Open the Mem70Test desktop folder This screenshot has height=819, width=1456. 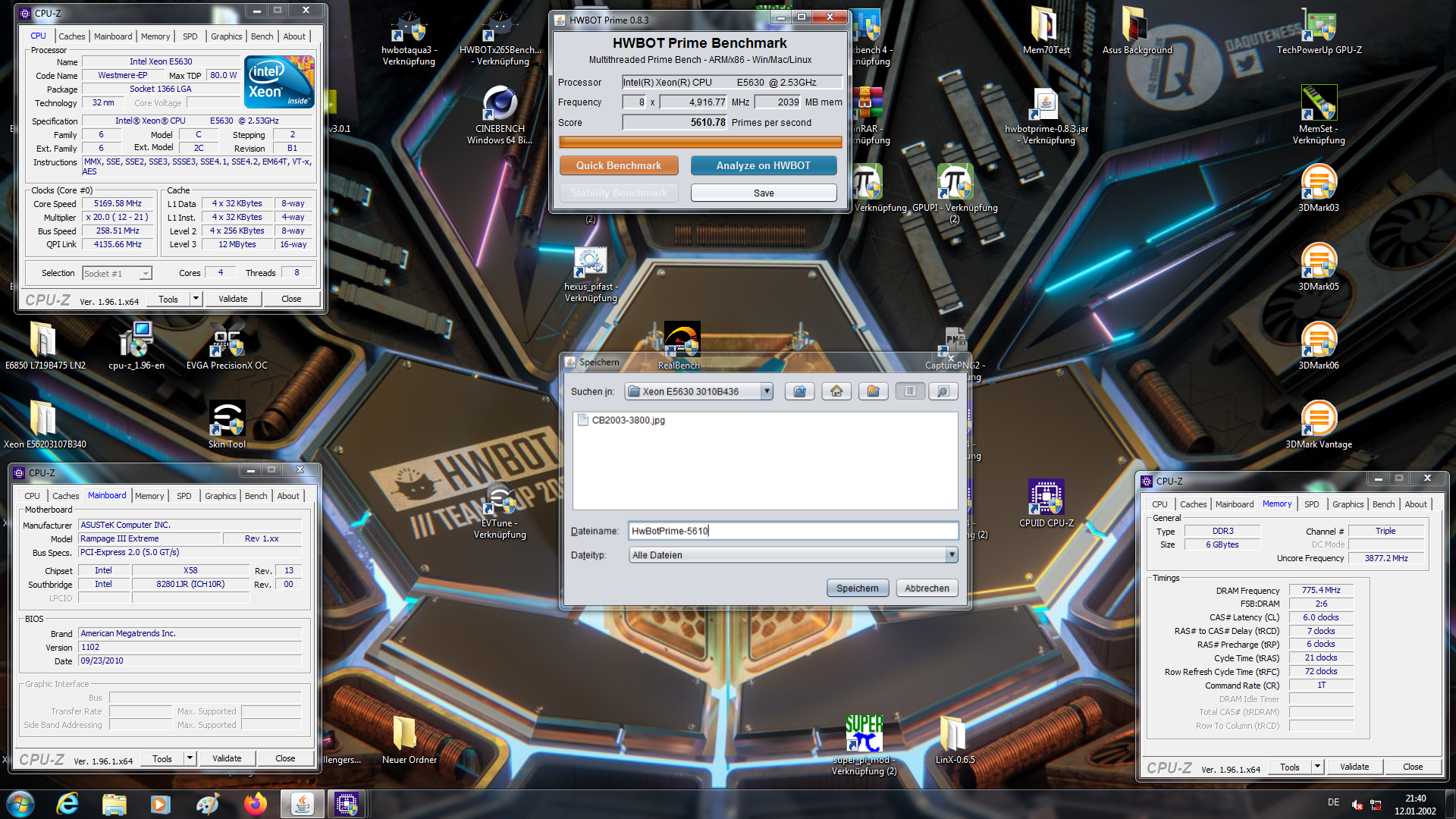click(1046, 32)
